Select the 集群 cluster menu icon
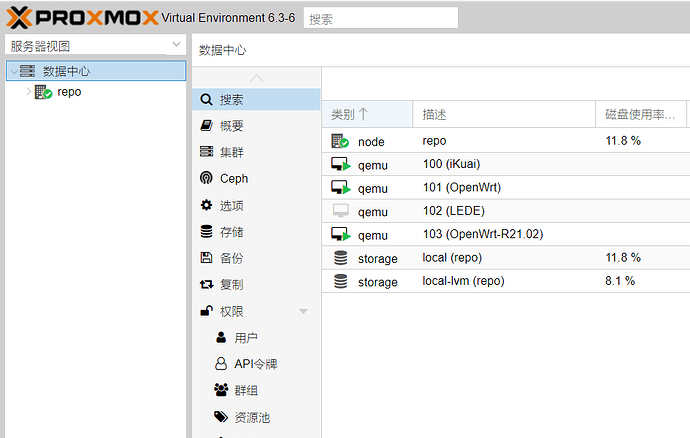The image size is (690, 438). coord(206,152)
